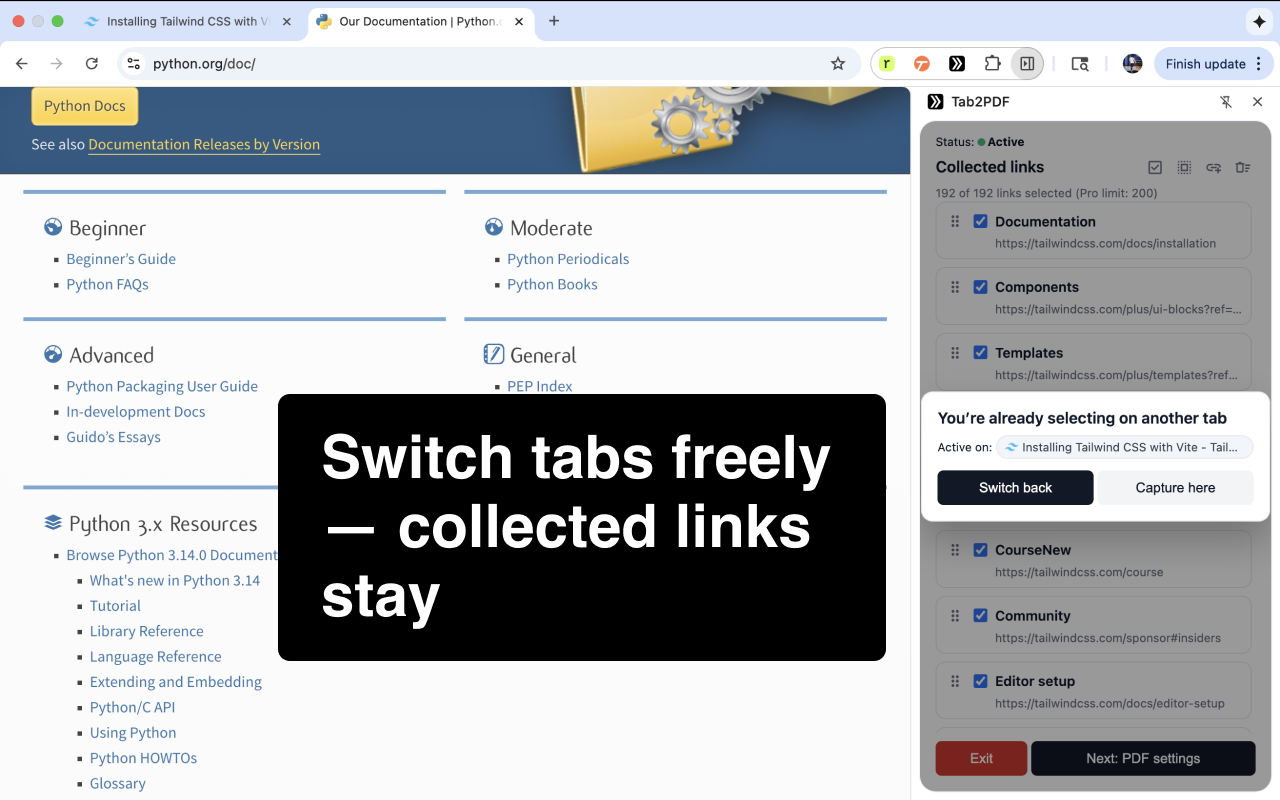1280x800 pixels.
Task: Click the Switch back button
Action: [x=1015, y=487]
